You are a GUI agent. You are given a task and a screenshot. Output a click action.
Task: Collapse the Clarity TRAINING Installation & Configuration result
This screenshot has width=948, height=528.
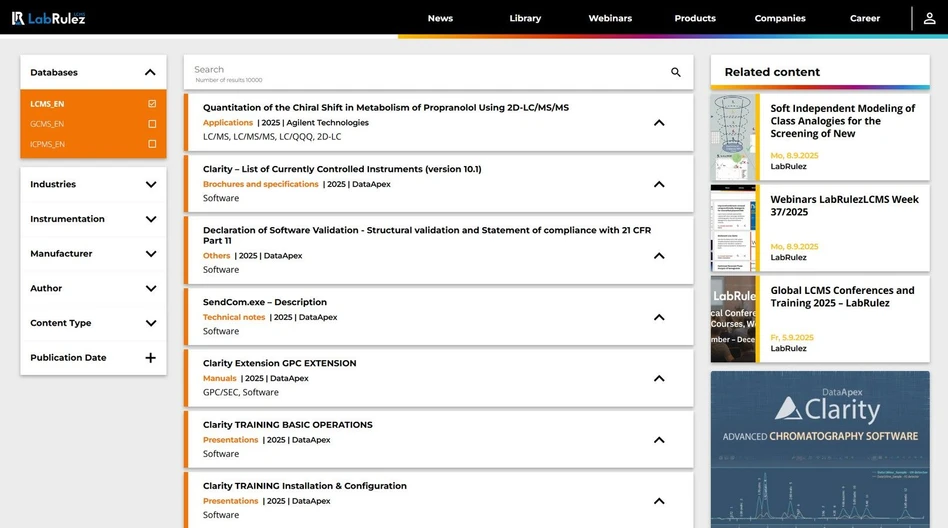coord(659,501)
